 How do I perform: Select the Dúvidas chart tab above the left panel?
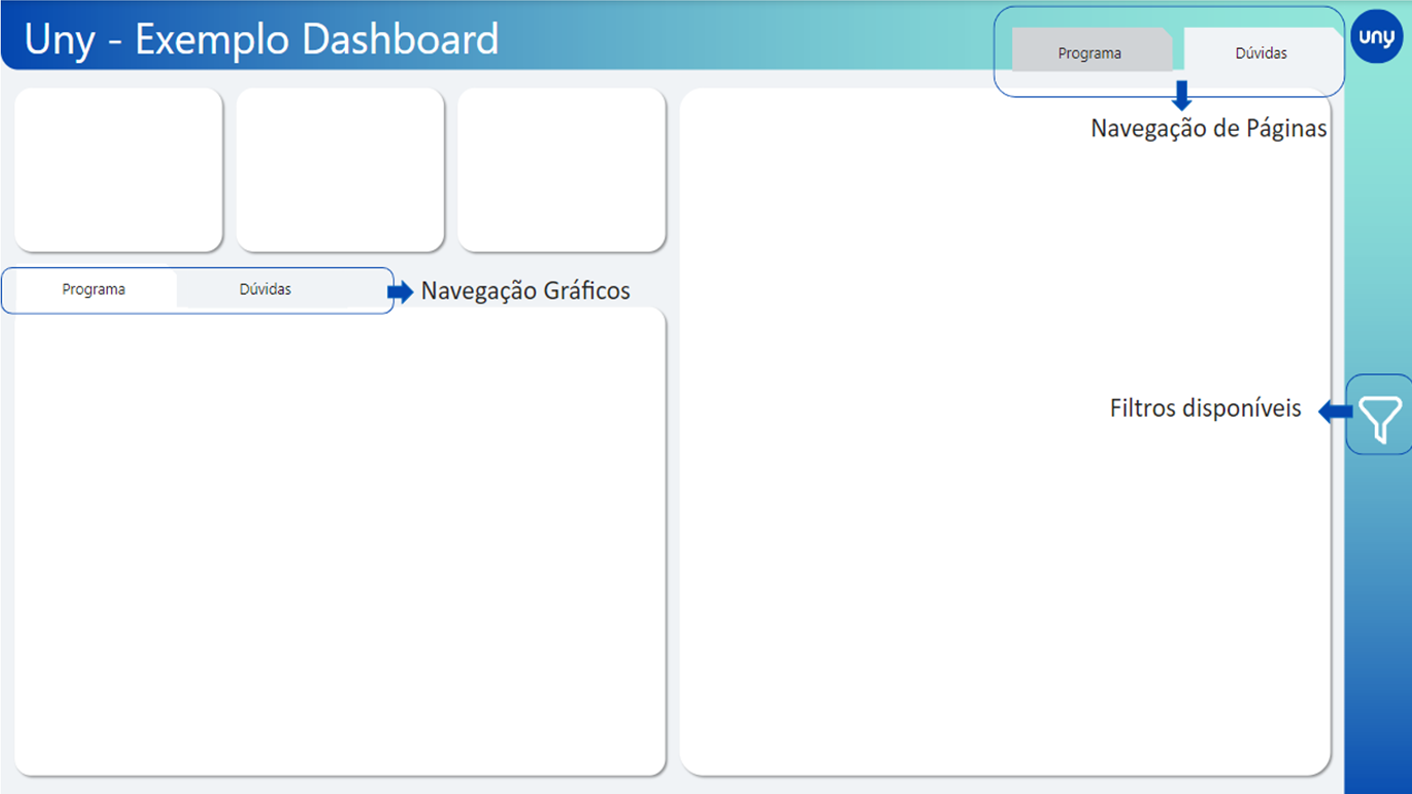coord(265,290)
